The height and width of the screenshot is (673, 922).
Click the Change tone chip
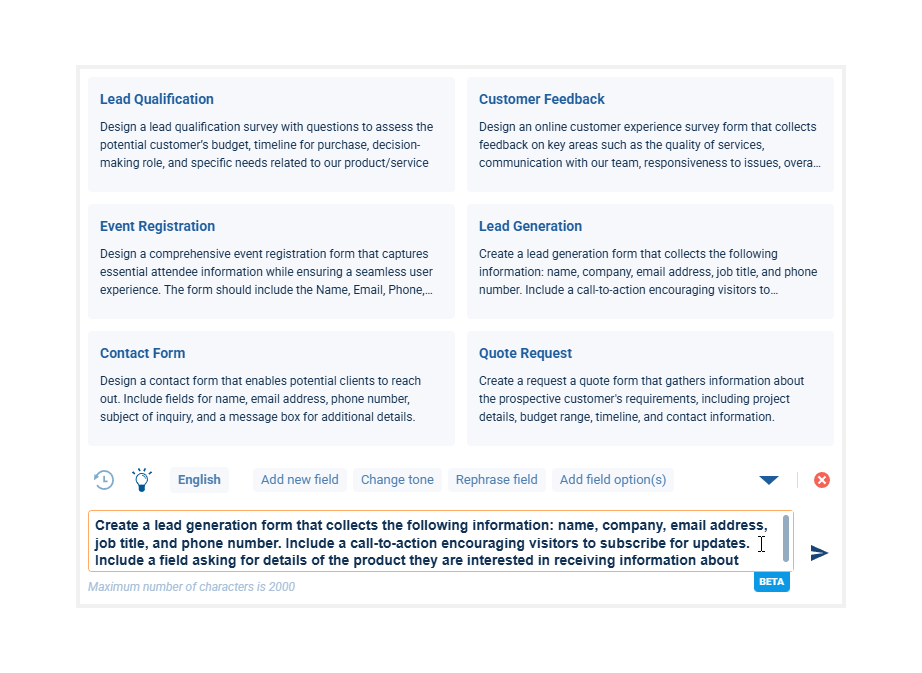(397, 480)
